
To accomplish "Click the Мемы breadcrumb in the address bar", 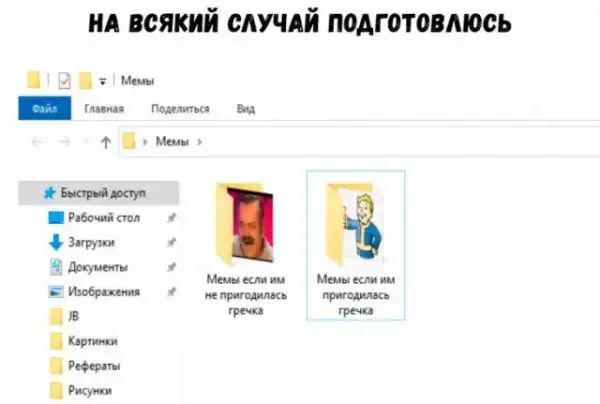I will point(172,142).
